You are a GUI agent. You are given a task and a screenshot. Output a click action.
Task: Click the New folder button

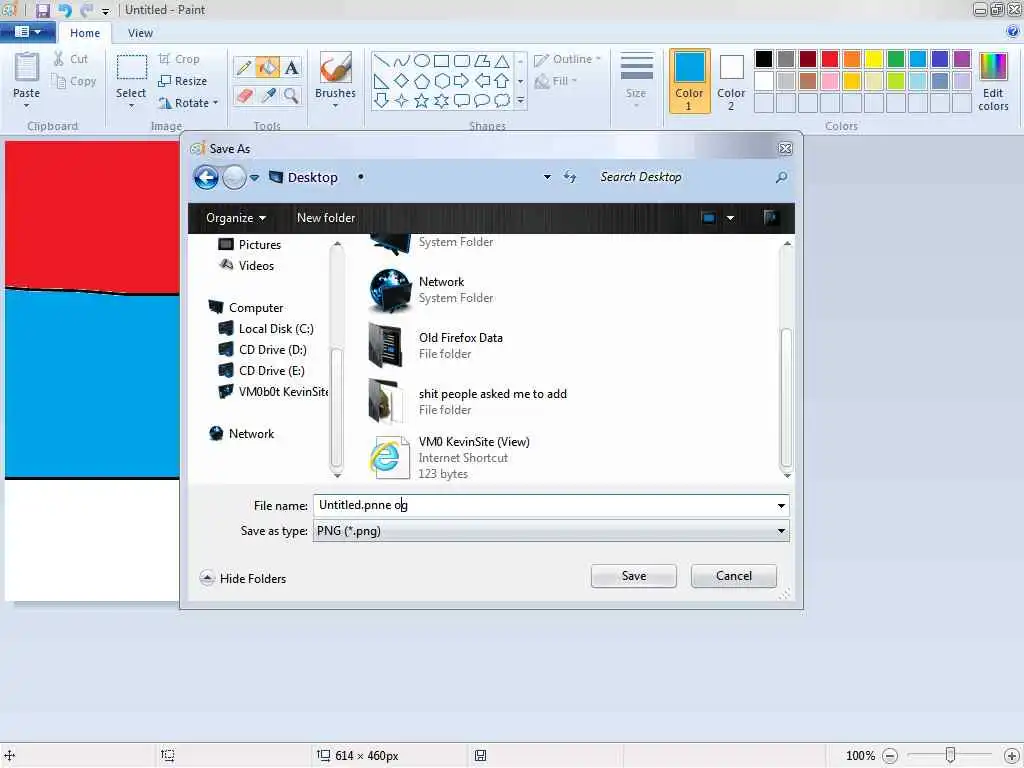(326, 217)
